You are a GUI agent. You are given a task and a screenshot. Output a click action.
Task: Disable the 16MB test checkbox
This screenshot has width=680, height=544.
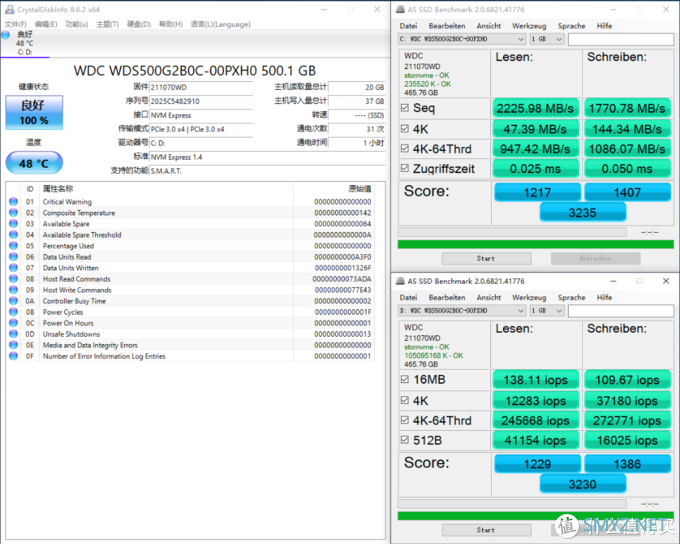click(405, 381)
